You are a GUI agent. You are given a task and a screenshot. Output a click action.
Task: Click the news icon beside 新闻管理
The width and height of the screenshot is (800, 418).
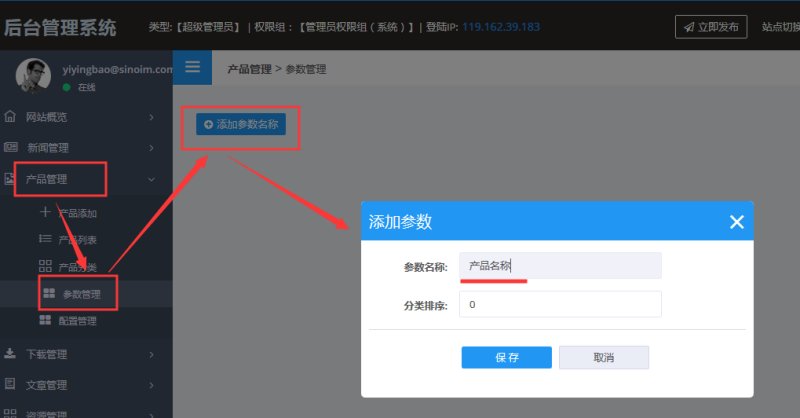11,147
